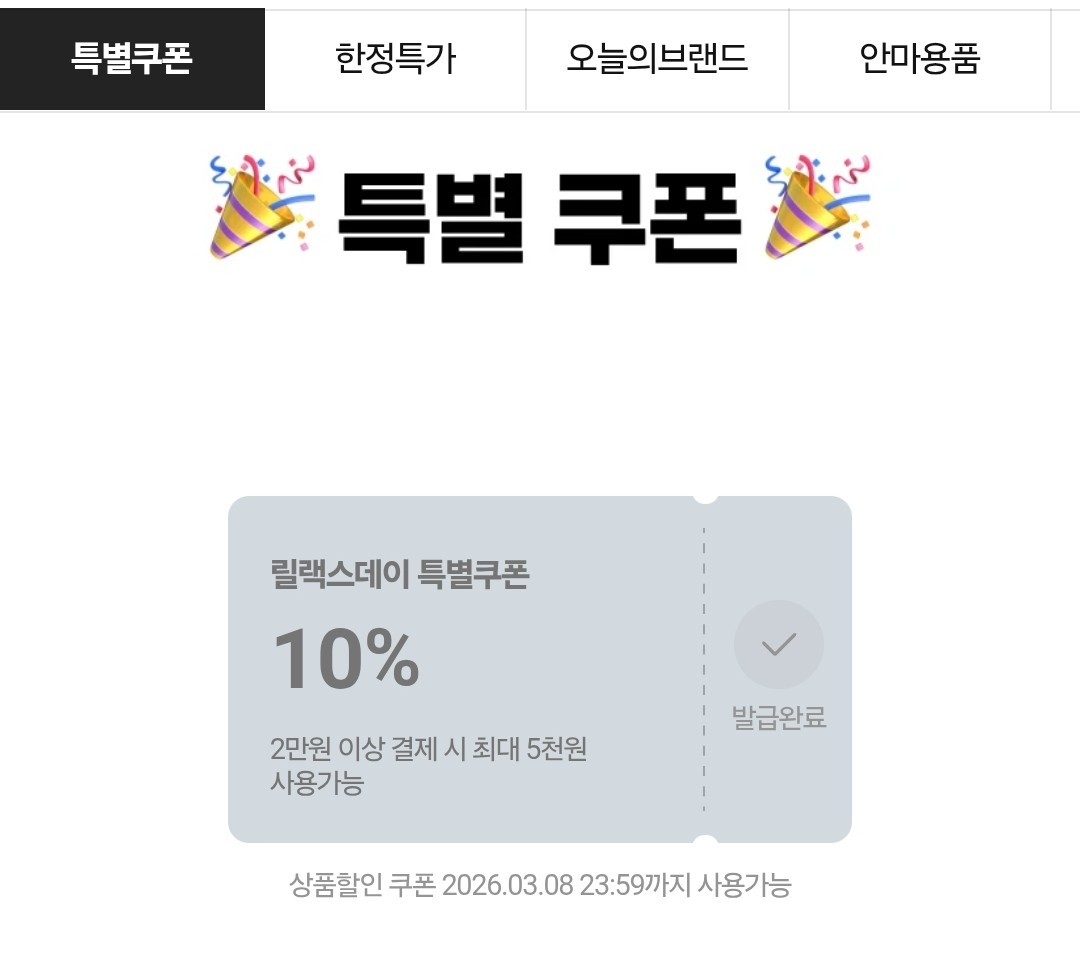Click the top notch of the coupon
This screenshot has height=974, width=1080.
pos(705,497)
